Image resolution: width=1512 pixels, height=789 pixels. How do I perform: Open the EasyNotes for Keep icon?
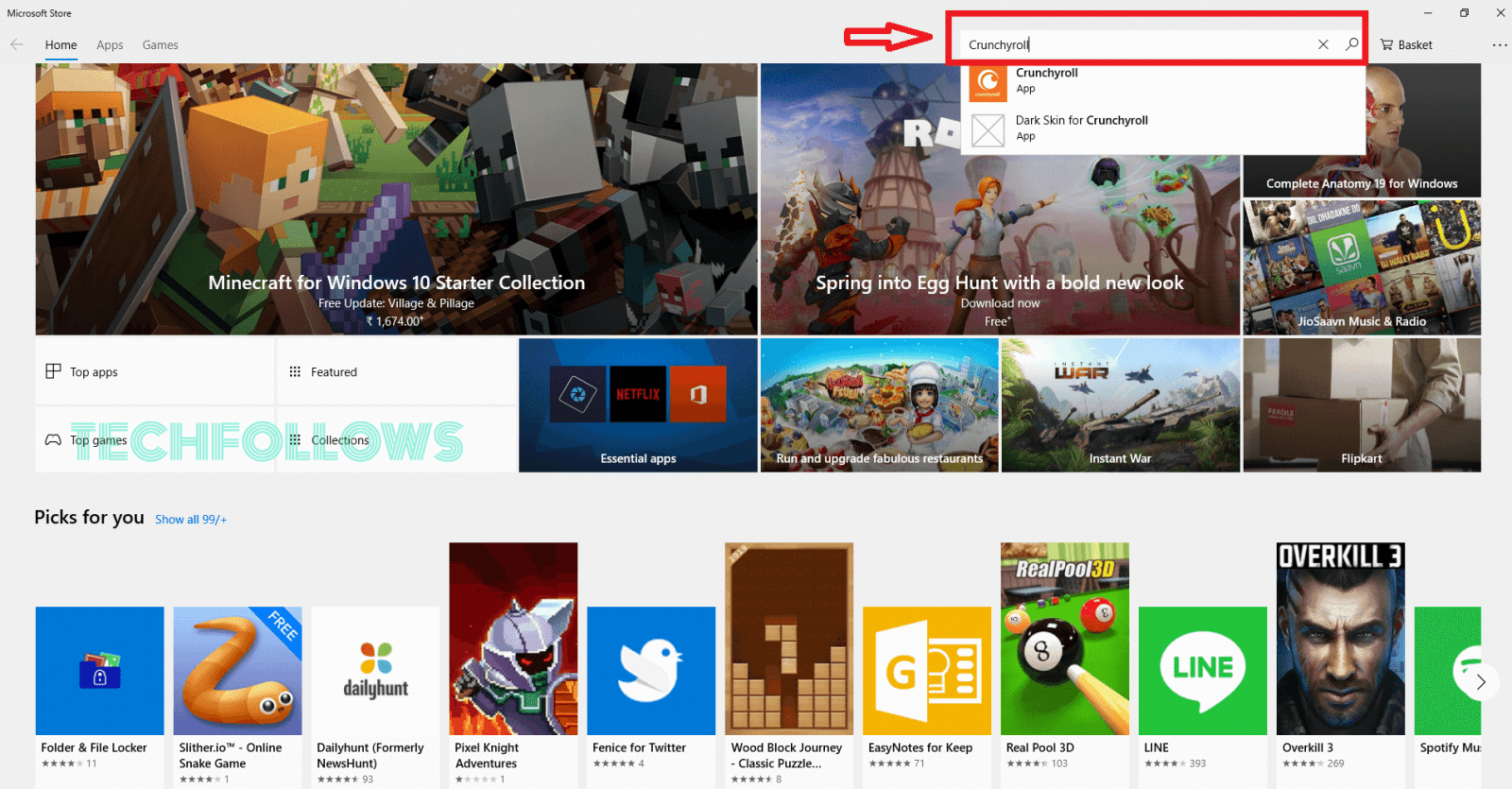coord(927,671)
